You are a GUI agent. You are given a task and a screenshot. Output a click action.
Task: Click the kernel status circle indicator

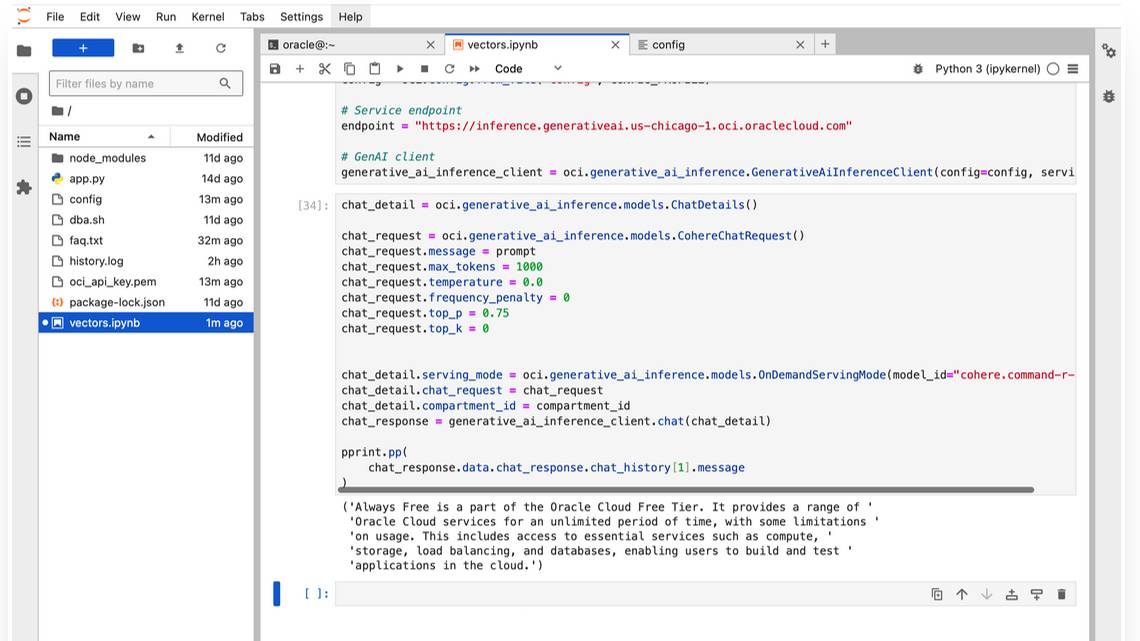coord(1053,68)
